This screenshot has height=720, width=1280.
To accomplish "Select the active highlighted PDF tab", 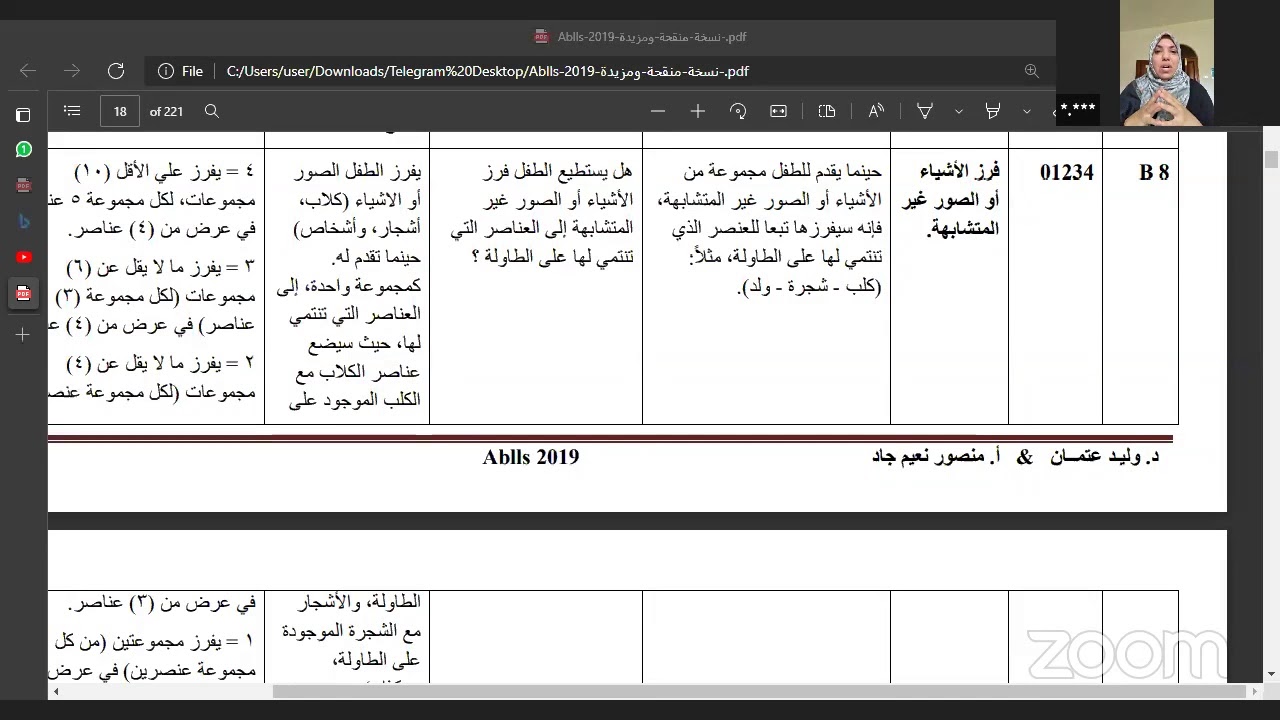I will (x=23, y=293).
